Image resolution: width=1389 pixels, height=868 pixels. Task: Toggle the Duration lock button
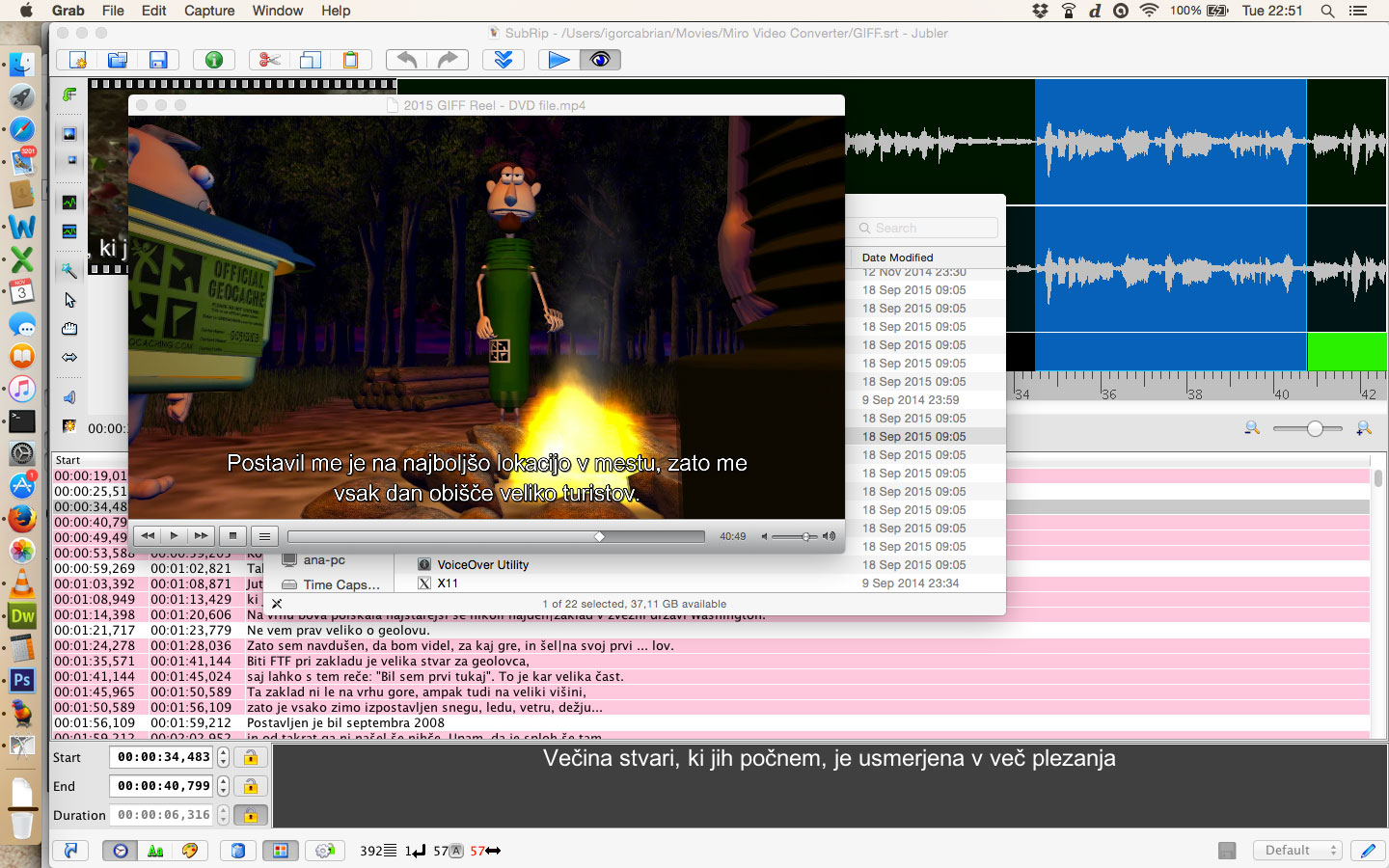(251, 815)
